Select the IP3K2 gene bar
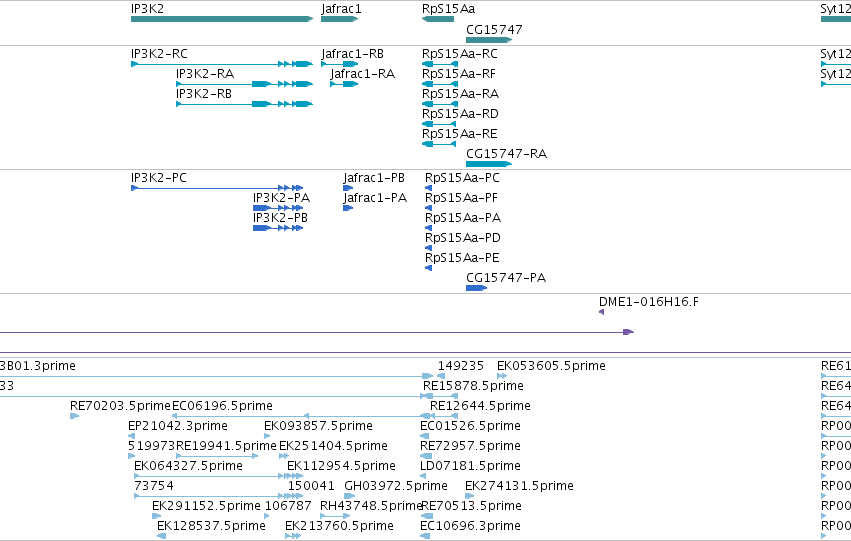The image size is (851, 541). 222,19
